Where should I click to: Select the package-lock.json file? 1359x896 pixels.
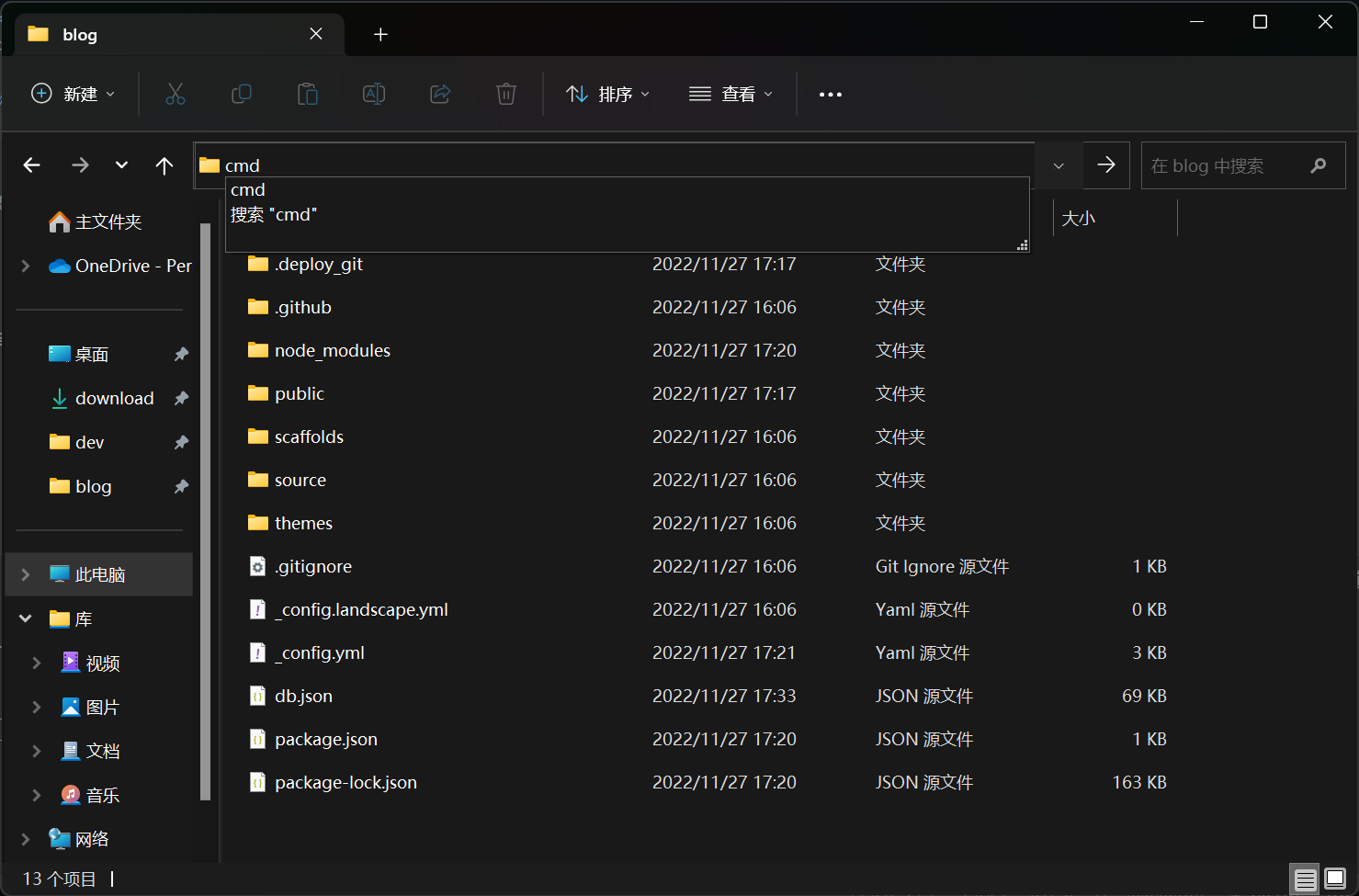click(x=345, y=782)
